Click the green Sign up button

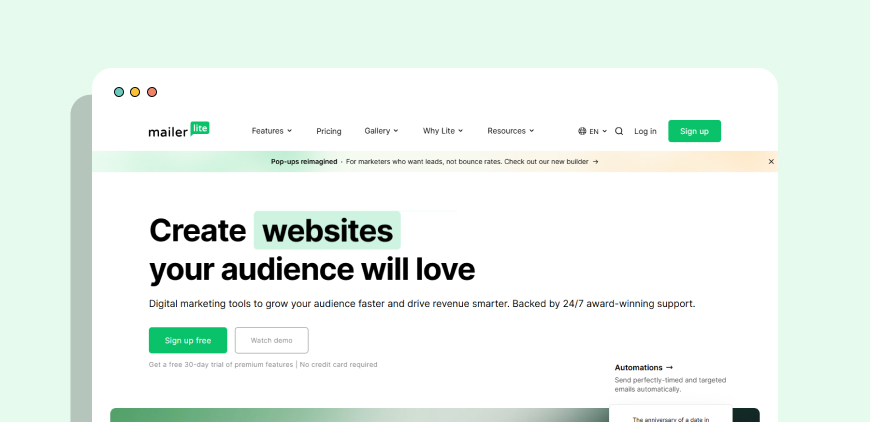694,131
